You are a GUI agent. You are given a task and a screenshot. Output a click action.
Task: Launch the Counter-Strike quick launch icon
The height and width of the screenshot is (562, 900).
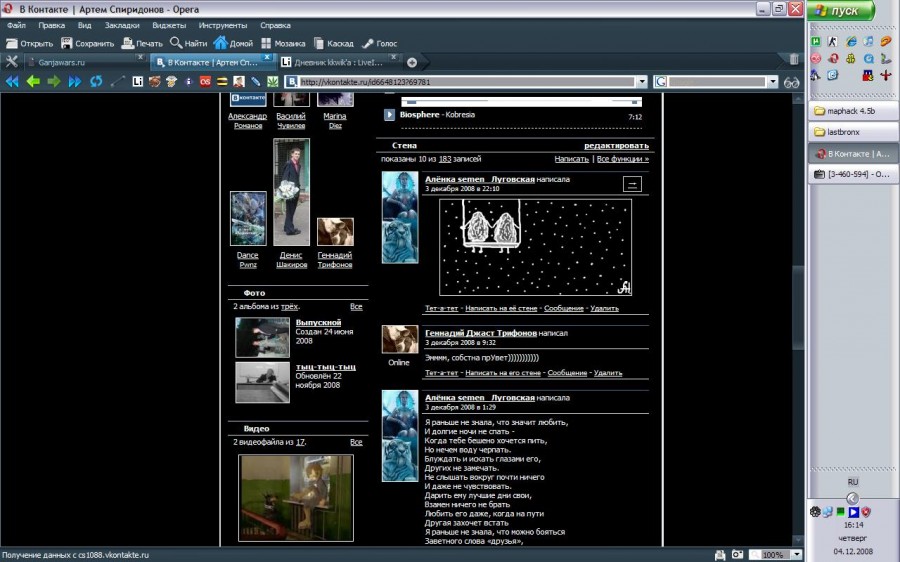tap(833, 41)
